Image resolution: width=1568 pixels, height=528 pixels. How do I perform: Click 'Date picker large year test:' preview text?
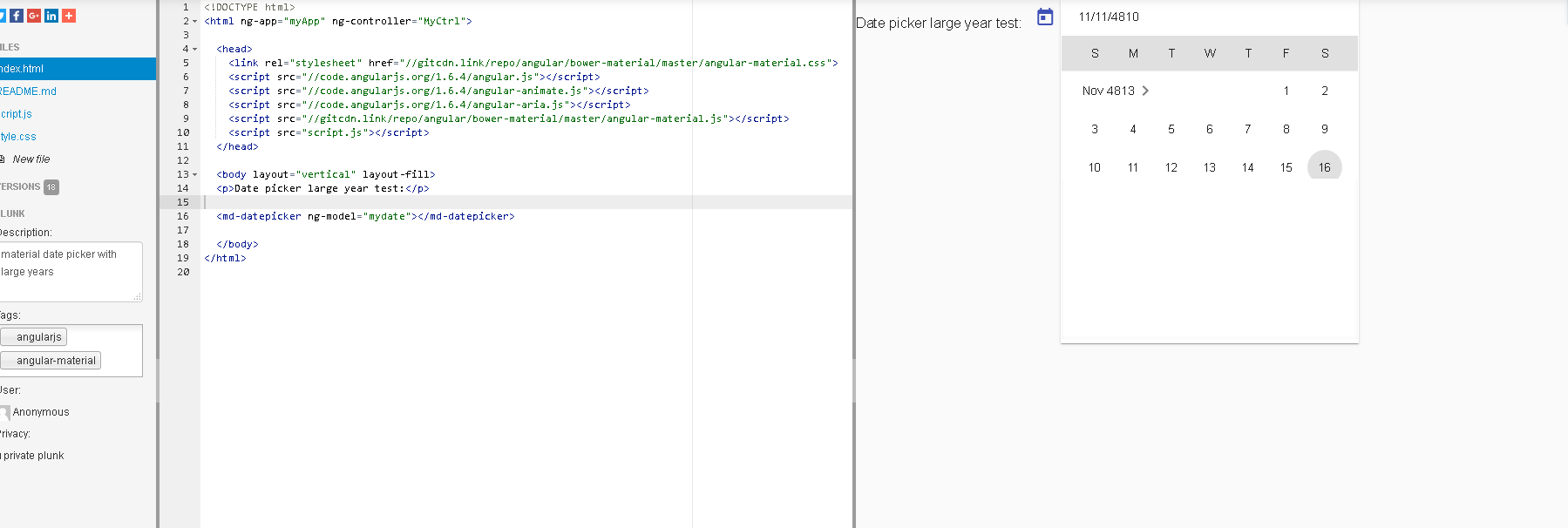pos(938,23)
